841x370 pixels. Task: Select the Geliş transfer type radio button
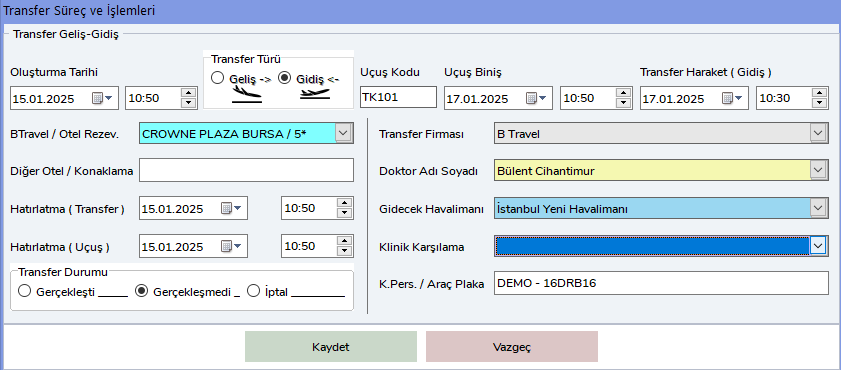pyautogui.click(x=217, y=78)
